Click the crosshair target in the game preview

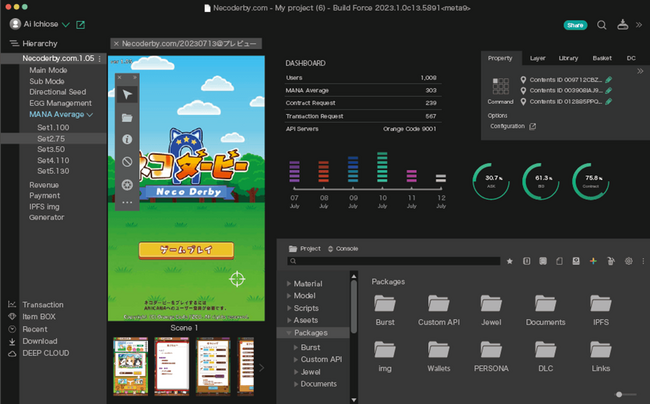point(237,279)
